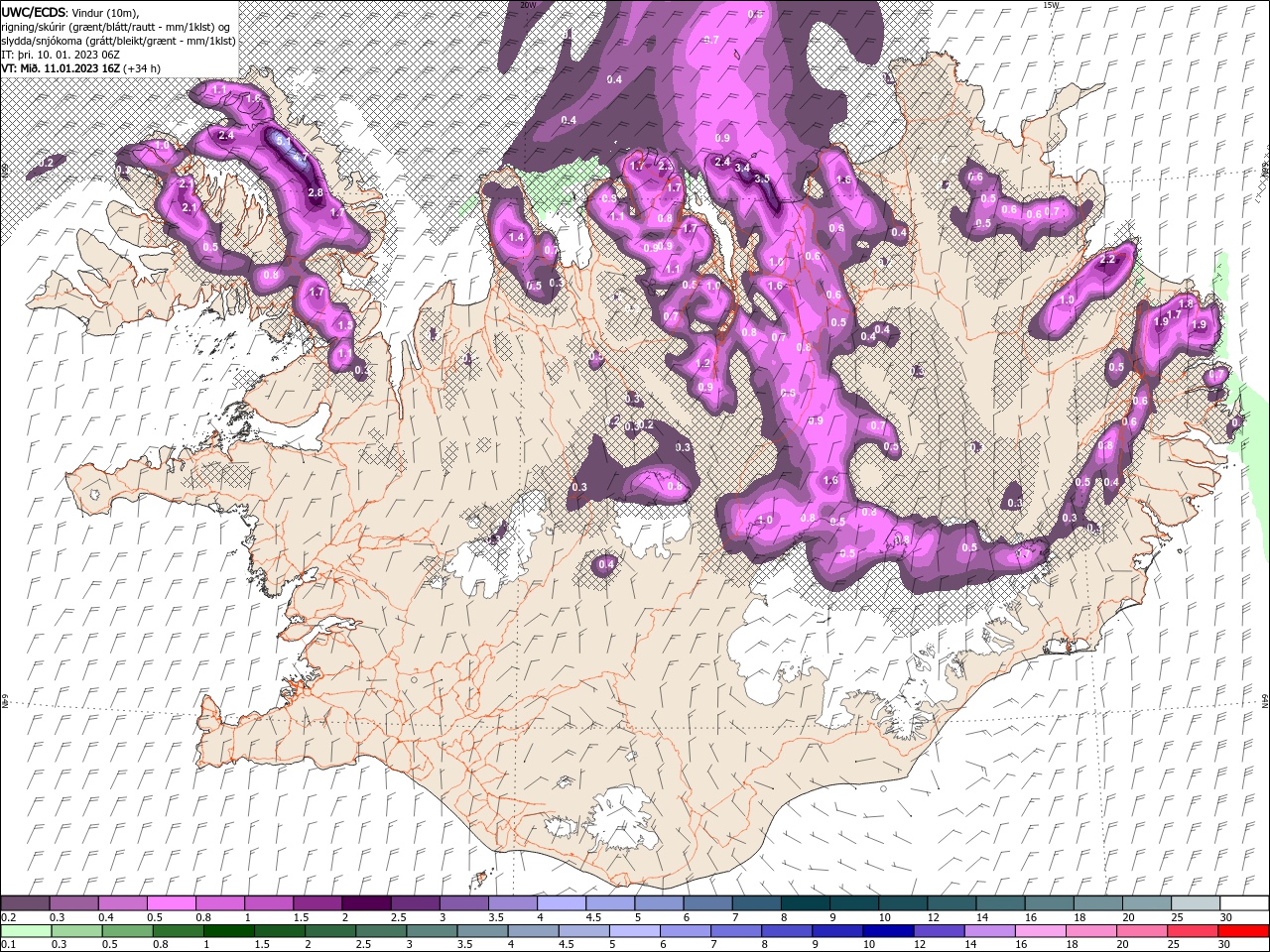Select the light lavender 4–4.5 snow legend swatch
1270x952 pixels.
[562, 903]
